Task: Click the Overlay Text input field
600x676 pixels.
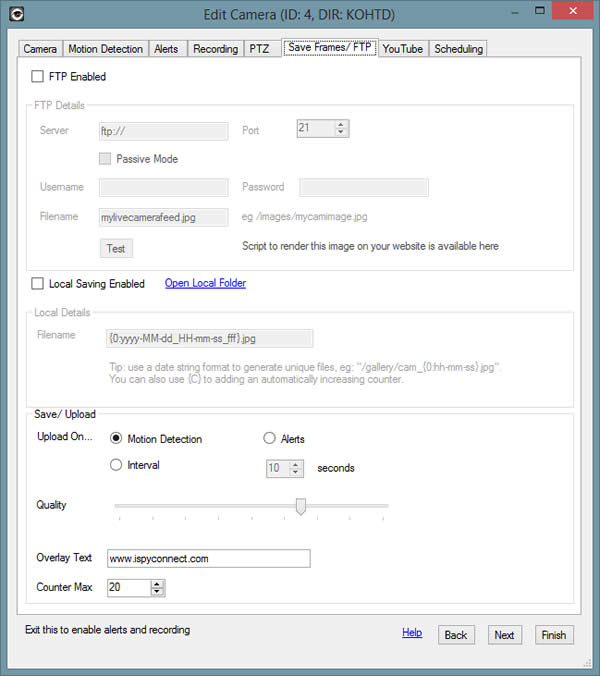Action: [x=208, y=558]
